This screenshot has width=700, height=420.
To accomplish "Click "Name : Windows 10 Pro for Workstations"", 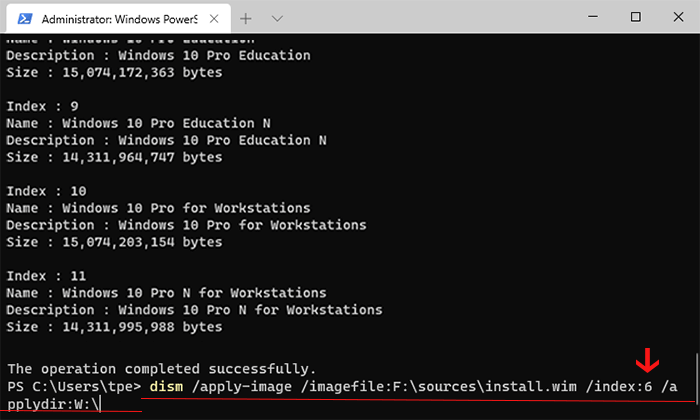I will [x=158, y=208].
